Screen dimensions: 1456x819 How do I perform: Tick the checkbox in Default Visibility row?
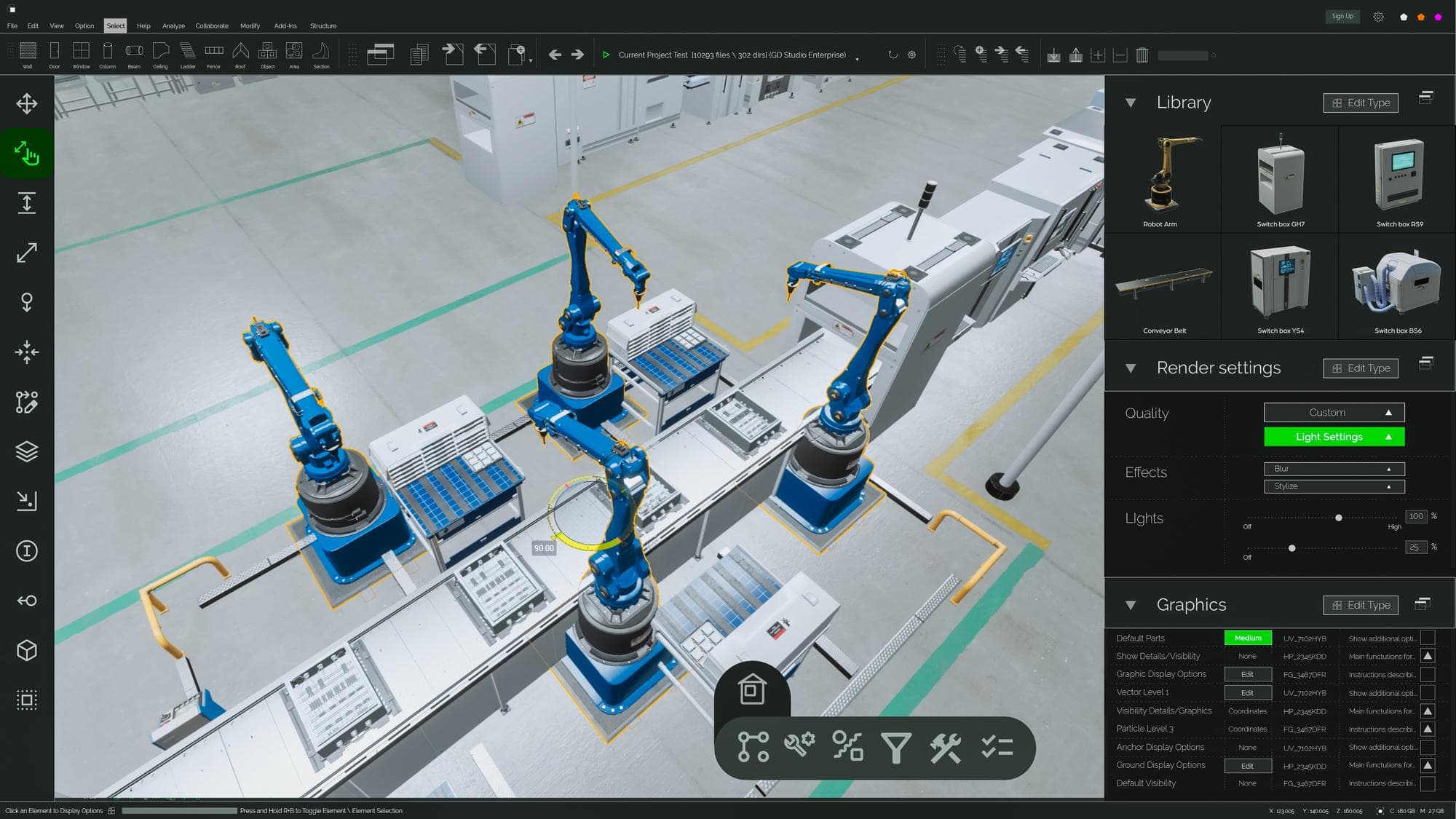point(1428,783)
